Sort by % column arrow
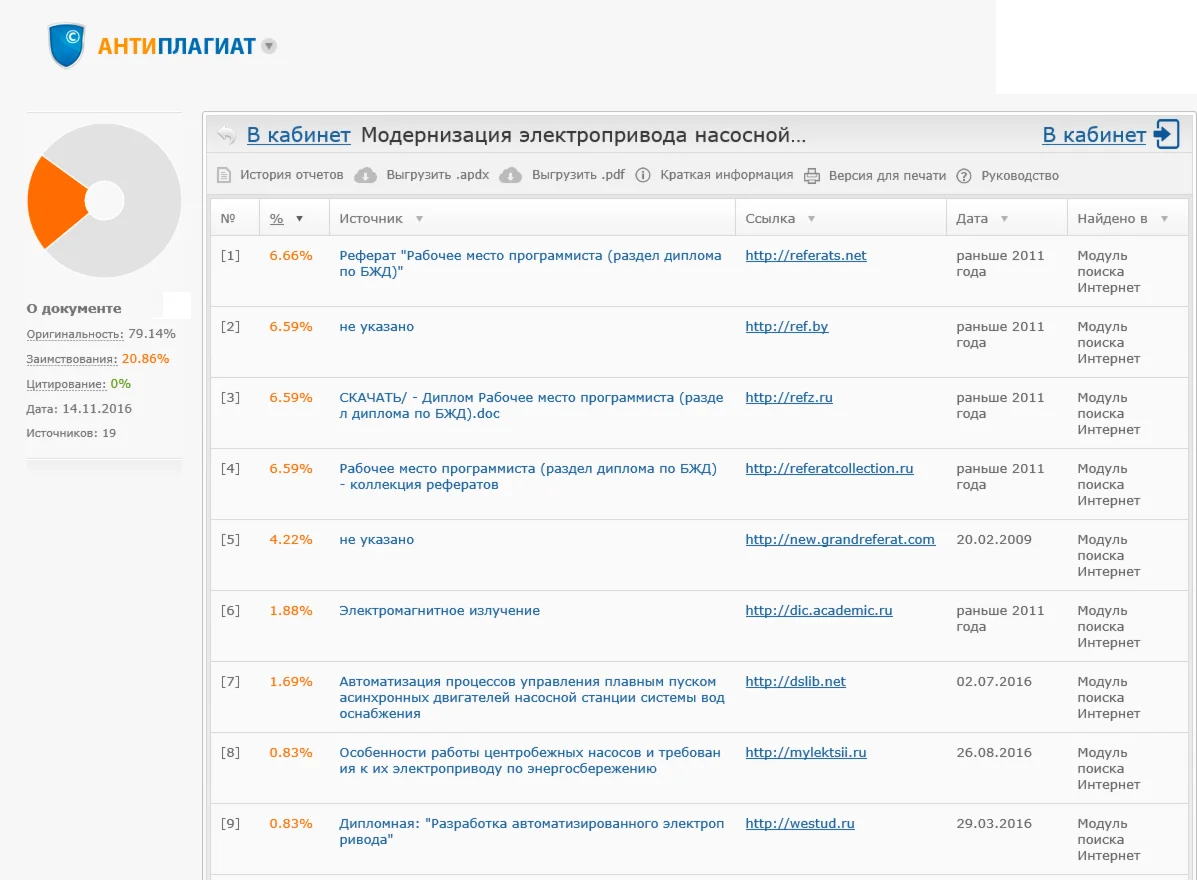Image resolution: width=1197 pixels, height=880 pixels. coord(300,219)
